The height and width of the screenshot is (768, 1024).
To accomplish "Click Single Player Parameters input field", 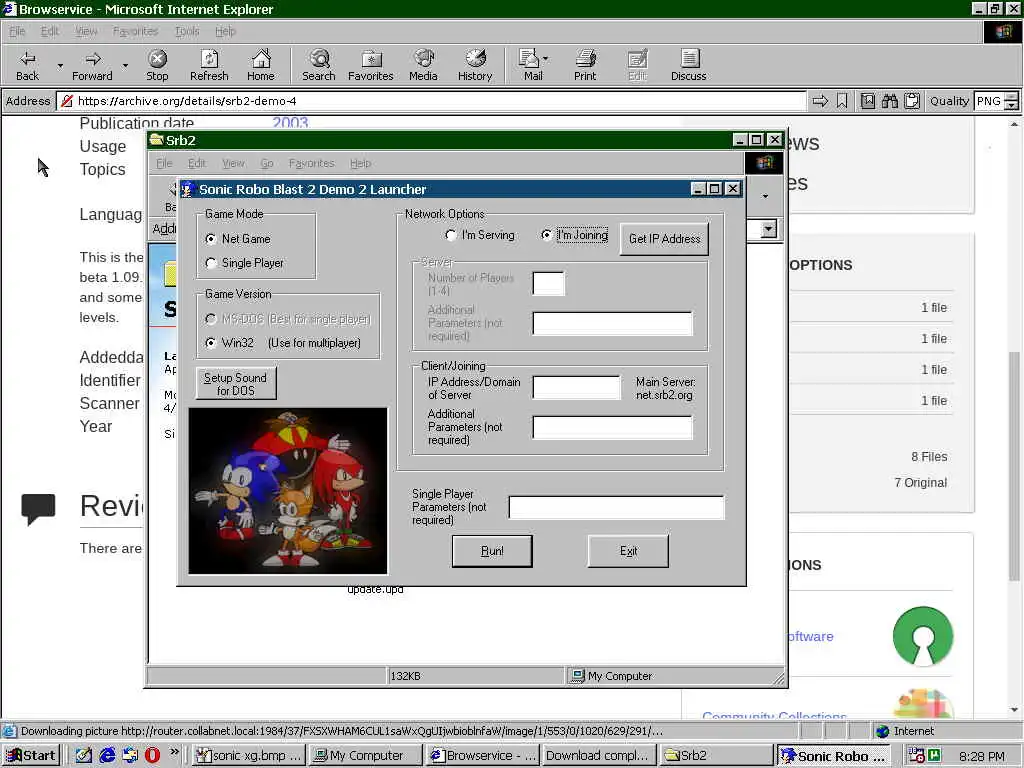I will pos(616,507).
